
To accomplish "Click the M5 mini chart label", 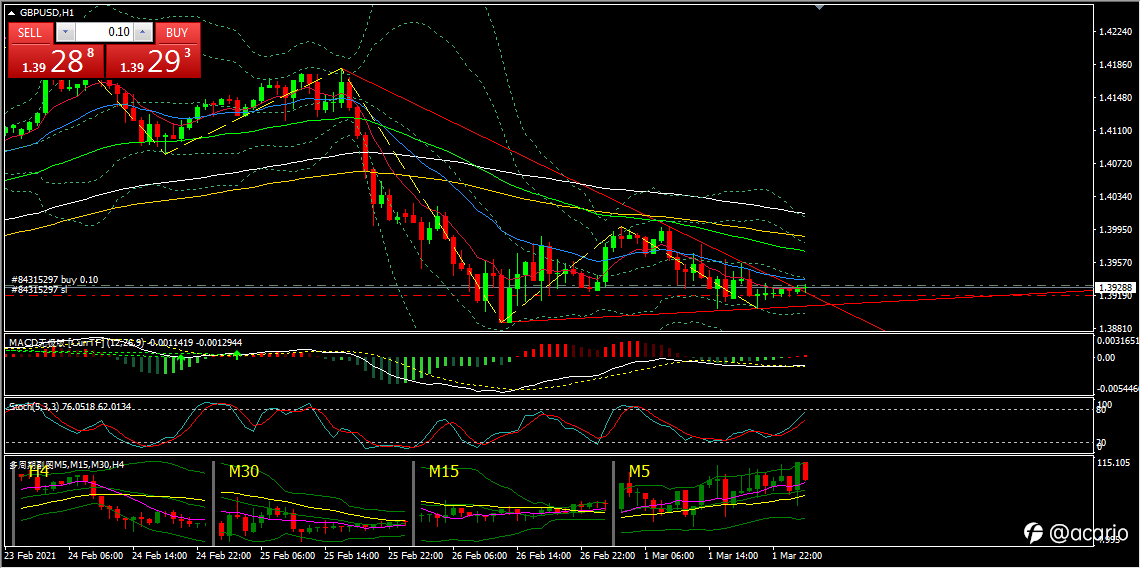I will tap(639, 472).
